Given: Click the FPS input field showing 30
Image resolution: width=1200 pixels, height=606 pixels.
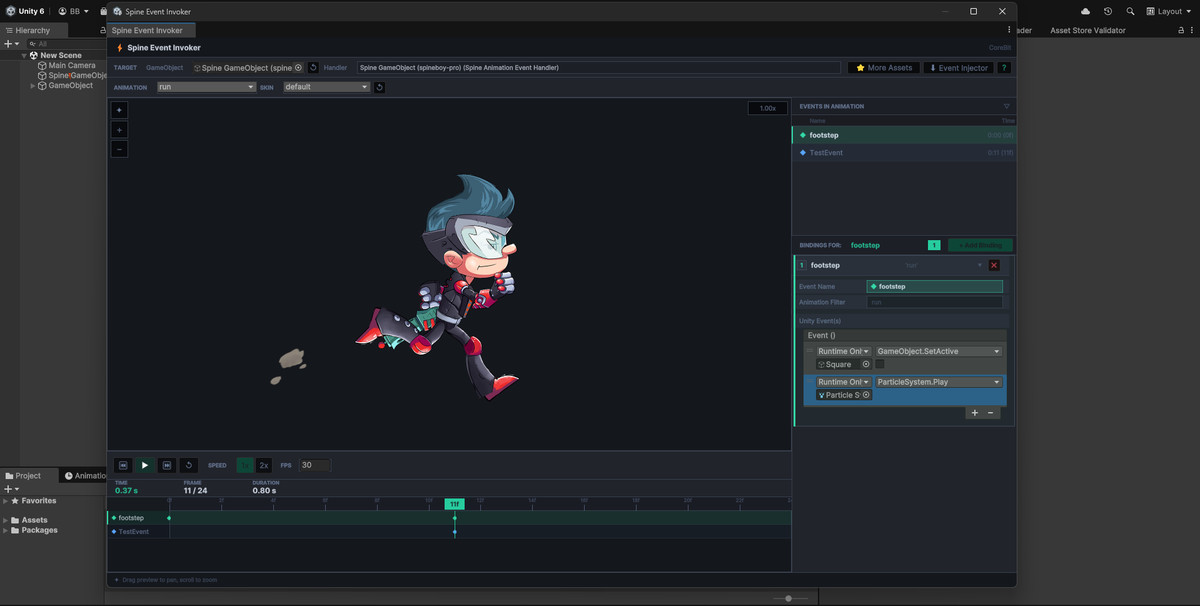Looking at the screenshot, I should [315, 465].
